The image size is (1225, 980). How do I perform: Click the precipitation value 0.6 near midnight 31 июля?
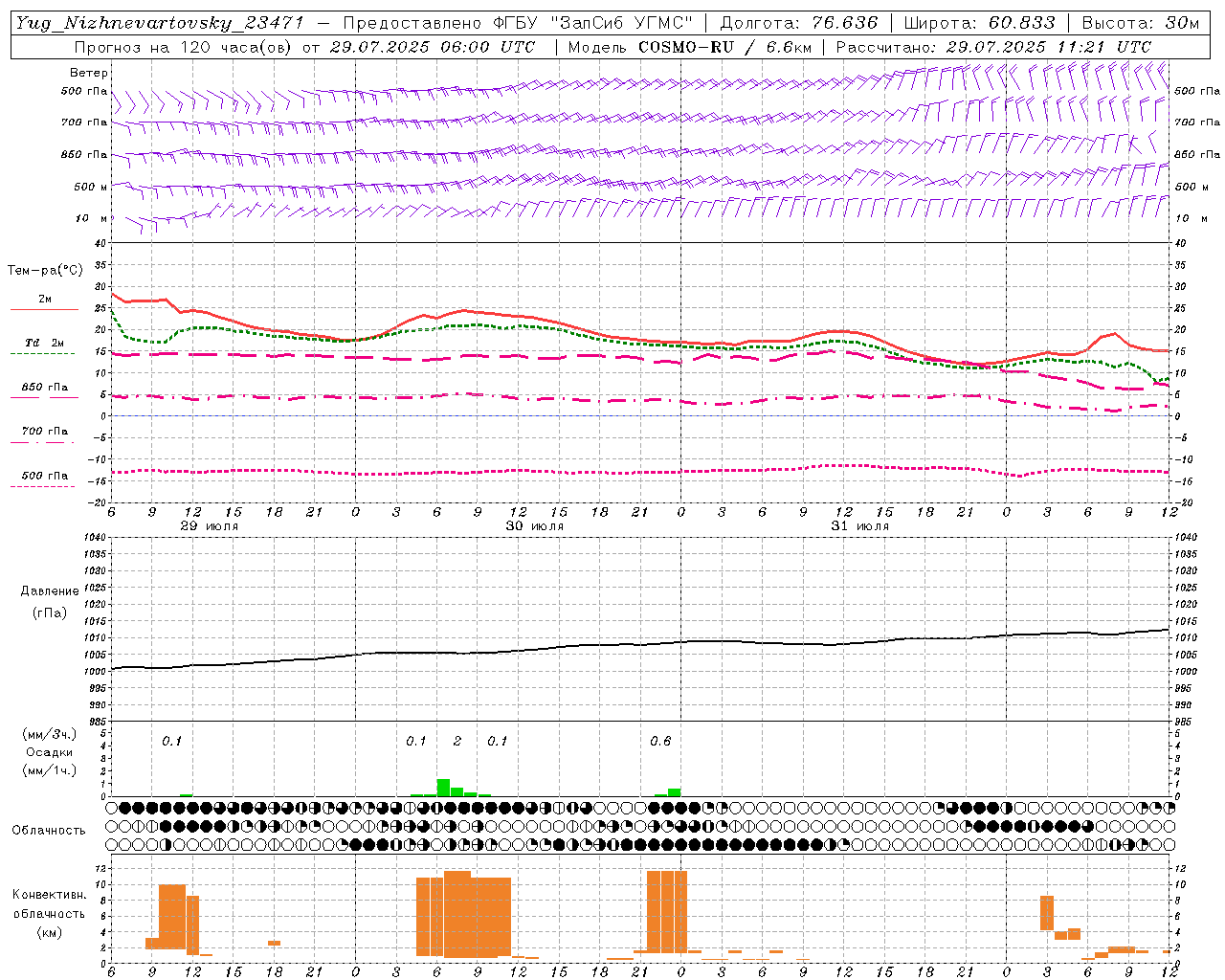(660, 742)
